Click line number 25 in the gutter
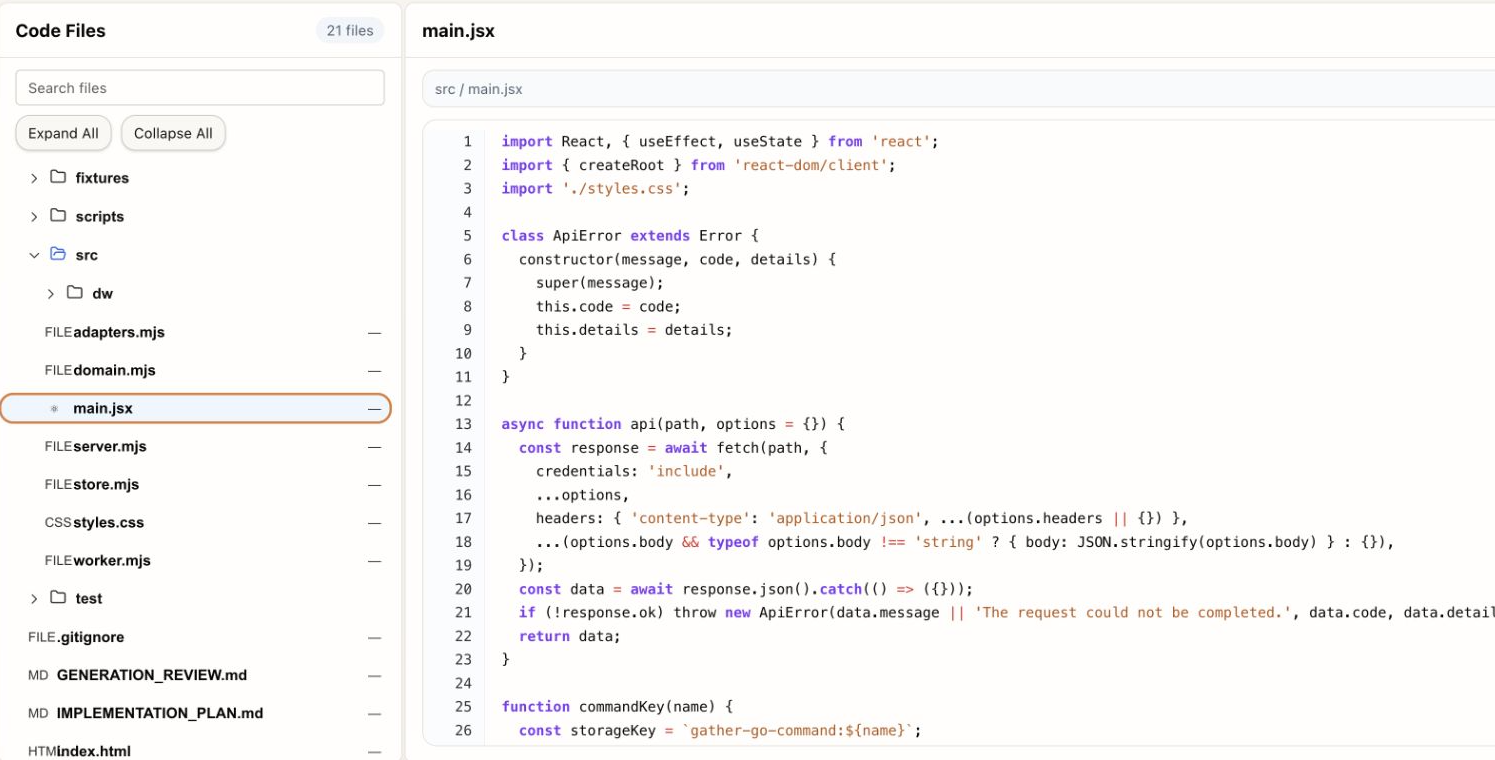The width and height of the screenshot is (1495, 760). [x=463, y=707]
